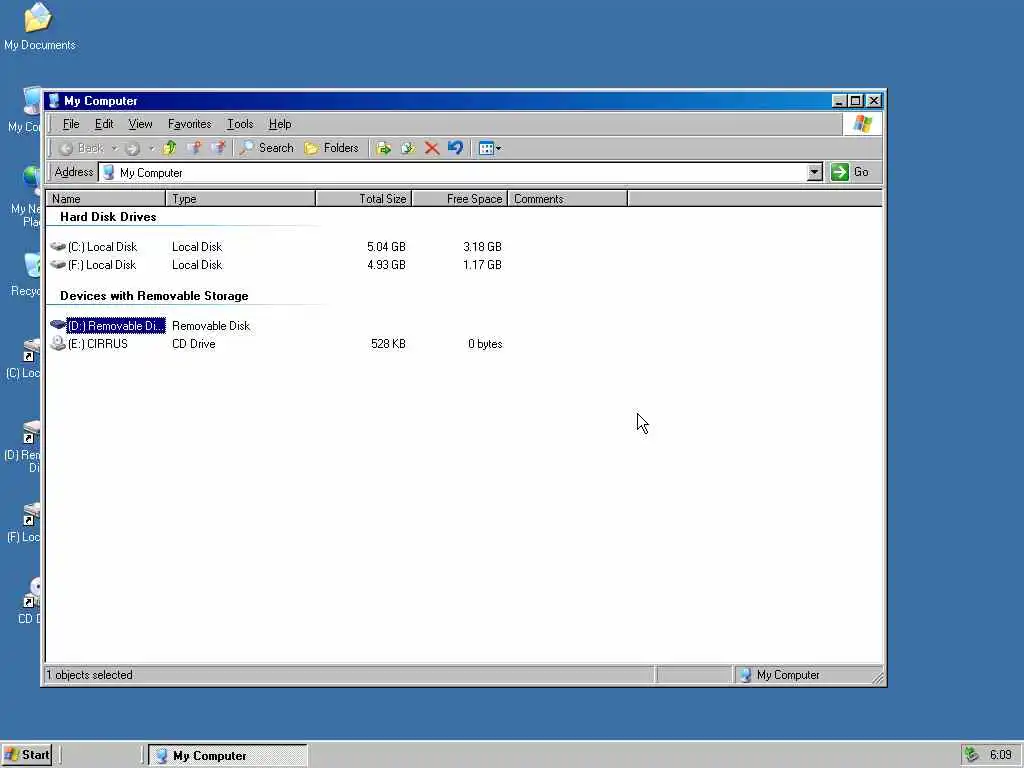Click the 5.04 GB total size value

(386, 247)
